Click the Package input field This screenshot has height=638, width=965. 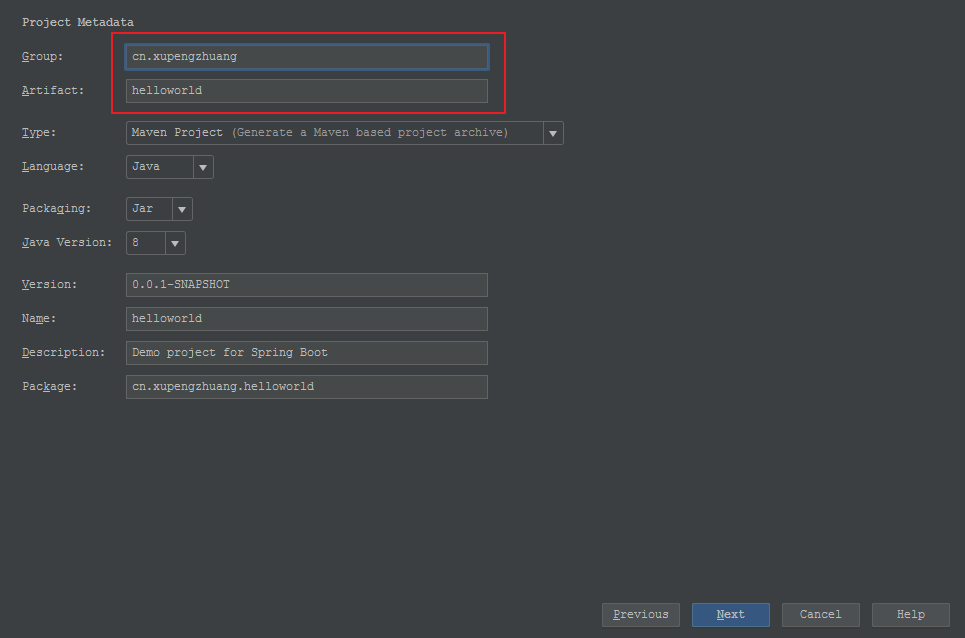coord(306,387)
